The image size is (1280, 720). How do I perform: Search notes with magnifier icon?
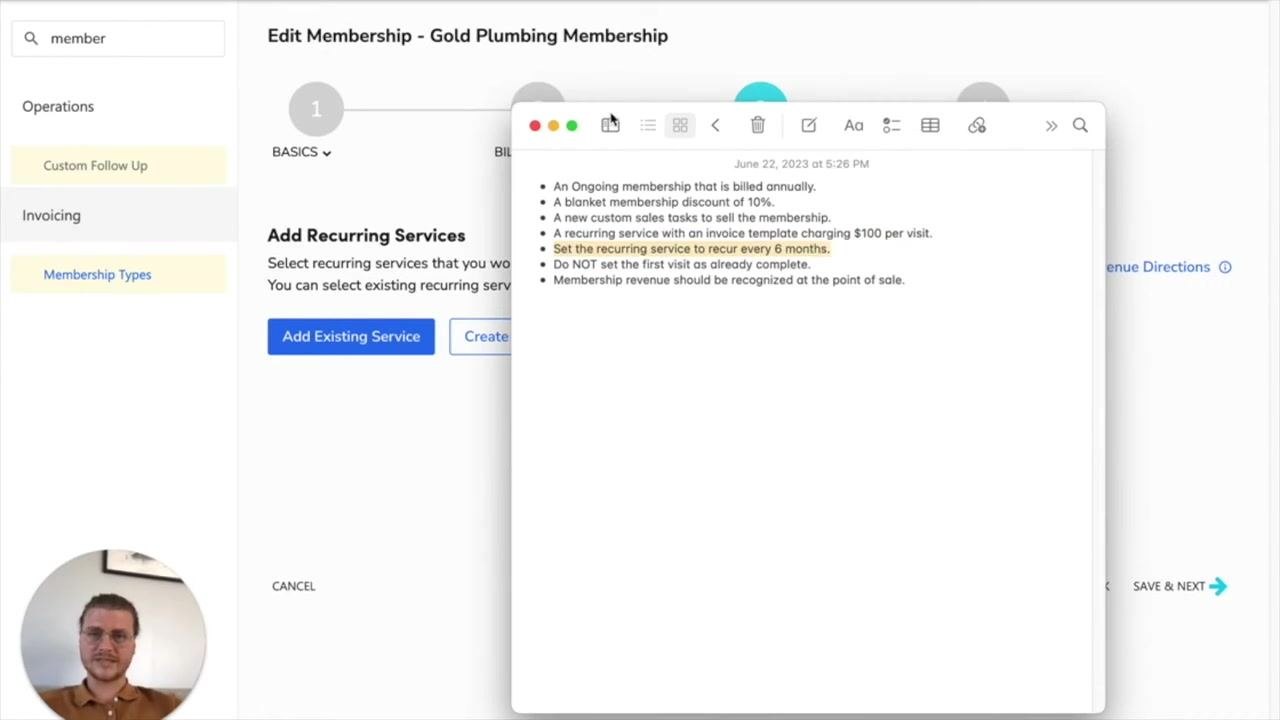click(x=1080, y=125)
